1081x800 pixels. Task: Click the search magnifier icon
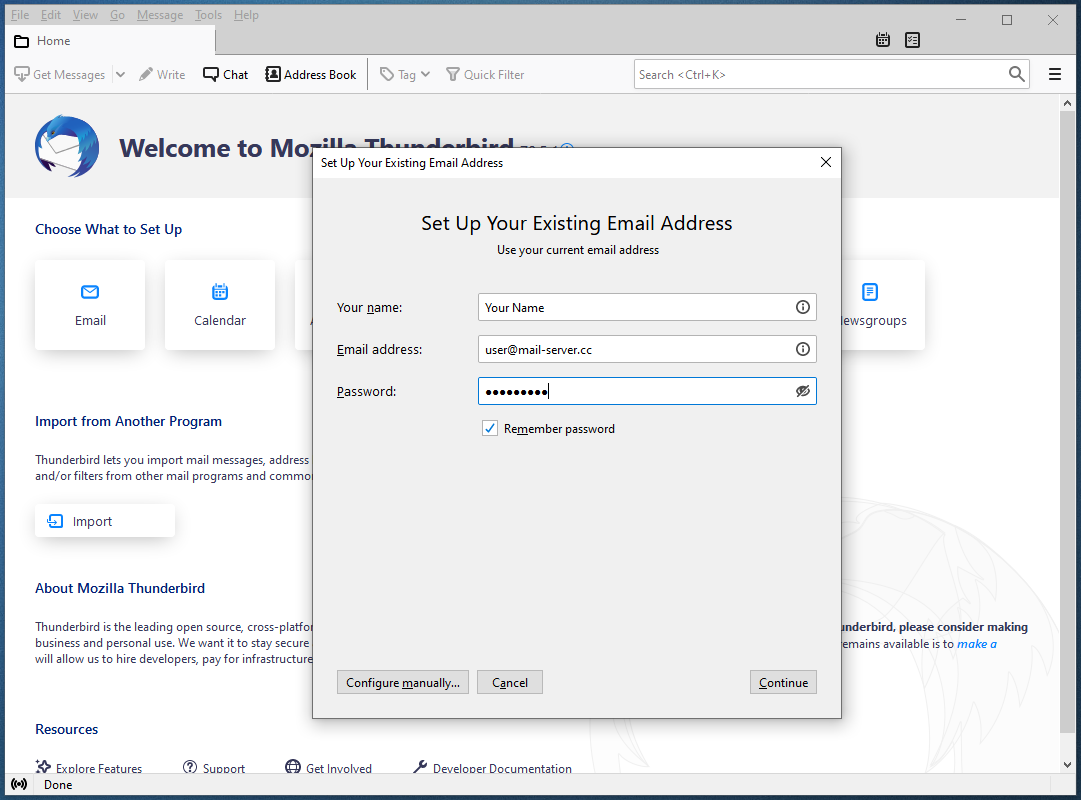click(x=1017, y=74)
